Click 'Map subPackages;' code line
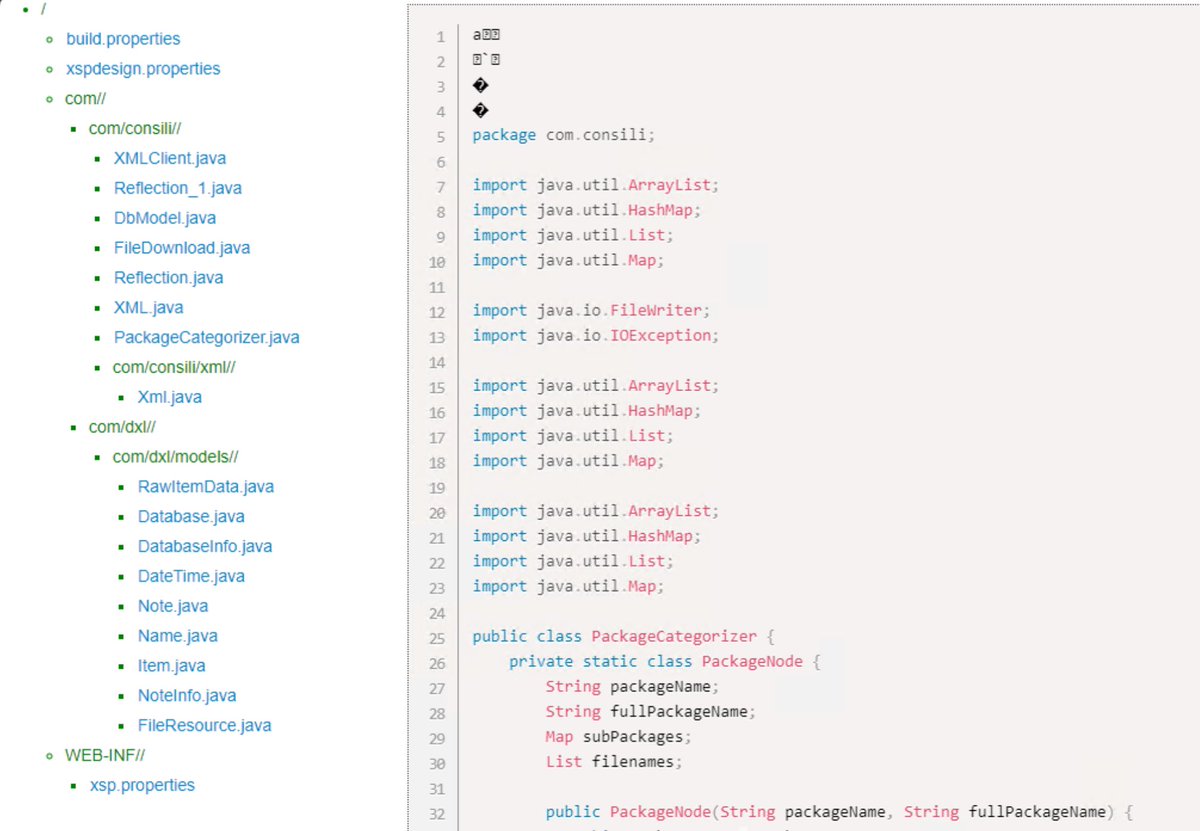 (619, 736)
